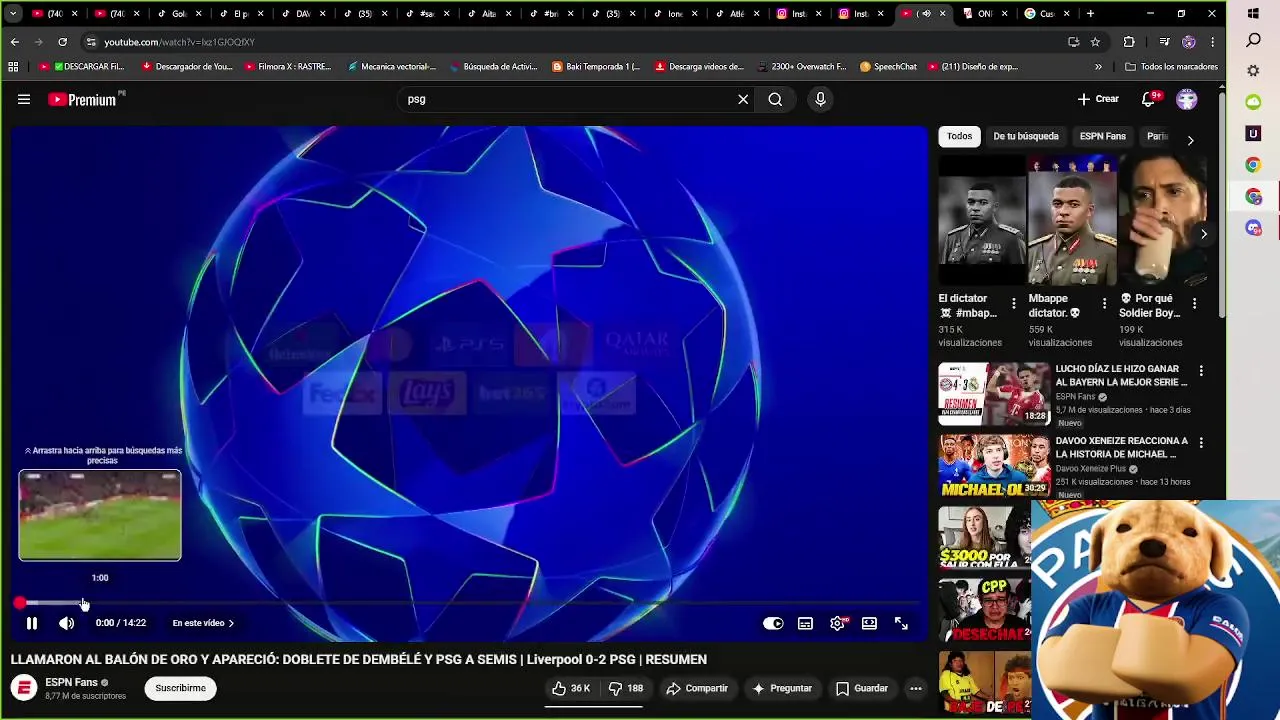Screen dimensions: 1280x720
Task: Clear the 'psg' search text
Action: click(743, 99)
